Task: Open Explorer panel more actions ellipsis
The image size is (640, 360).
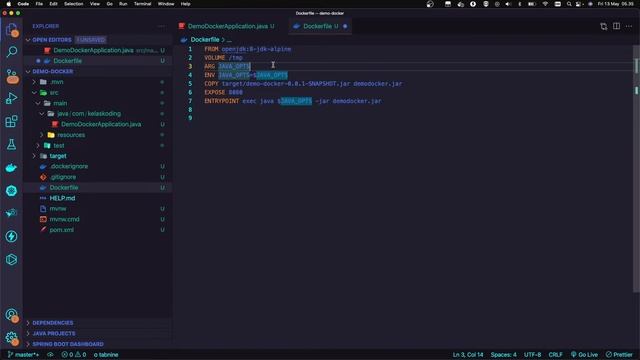Action: tap(162, 26)
